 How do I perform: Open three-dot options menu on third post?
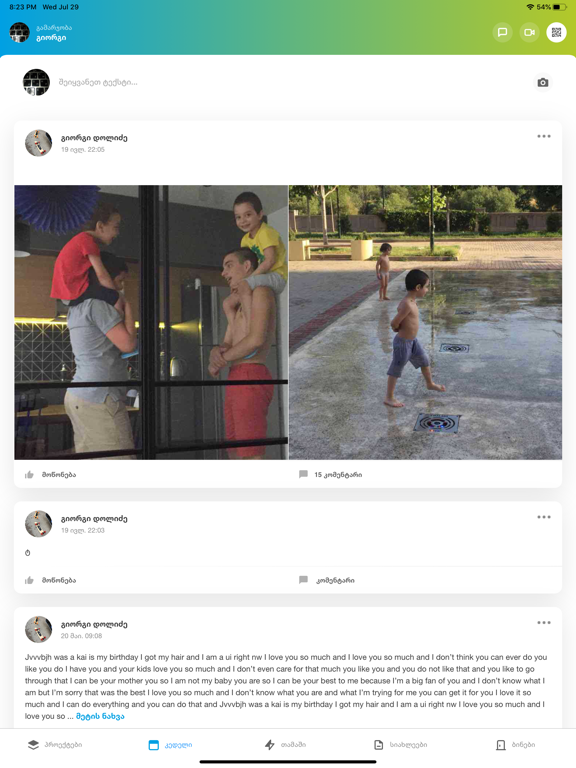pyautogui.click(x=544, y=623)
